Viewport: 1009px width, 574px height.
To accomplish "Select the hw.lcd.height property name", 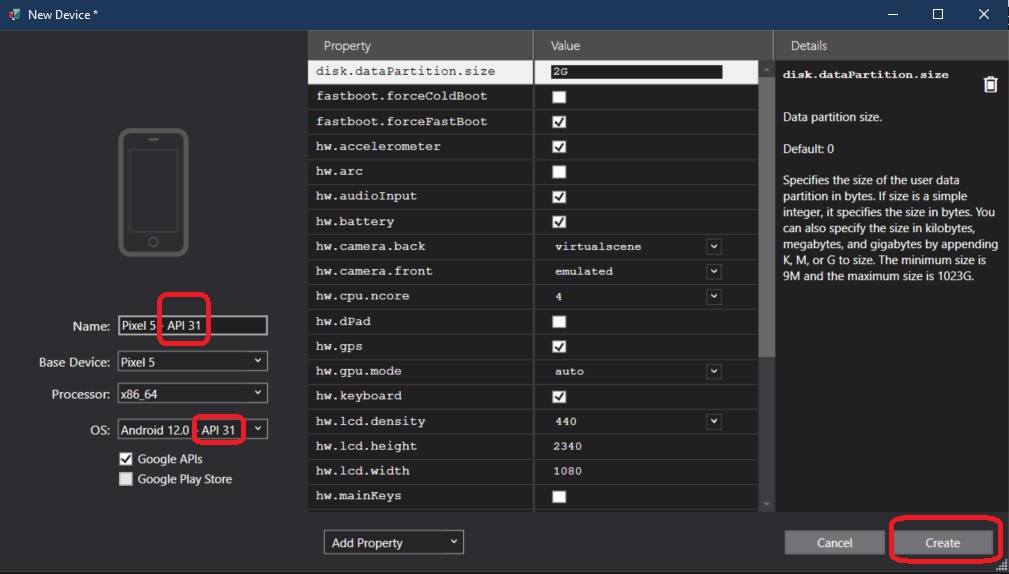I will (x=366, y=446).
